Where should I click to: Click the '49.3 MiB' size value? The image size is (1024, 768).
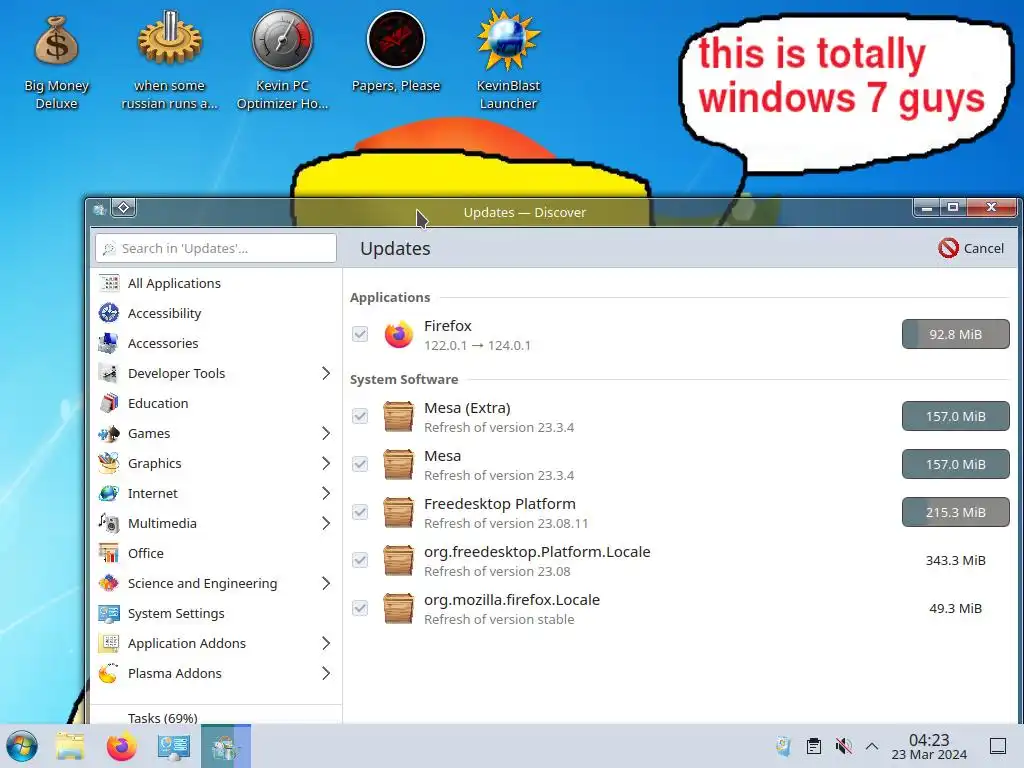pos(955,609)
